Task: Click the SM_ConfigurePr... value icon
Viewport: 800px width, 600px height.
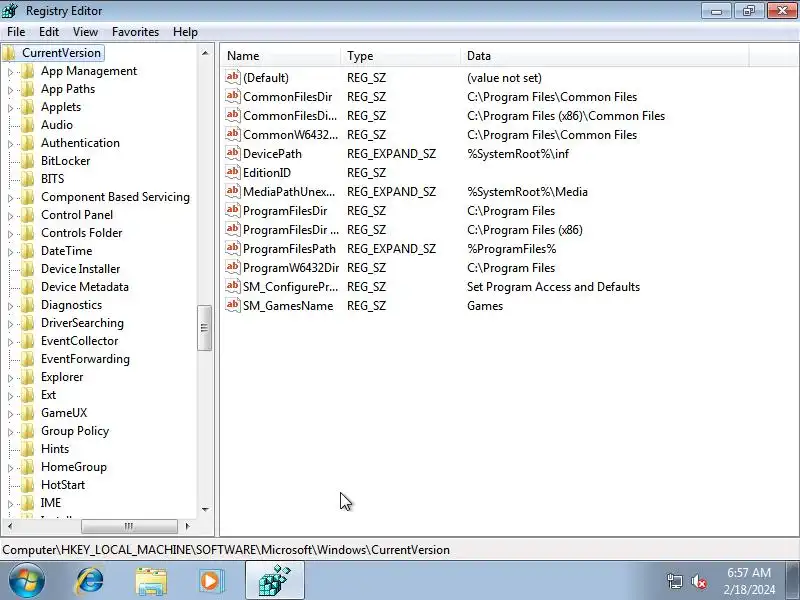Action: click(233, 287)
